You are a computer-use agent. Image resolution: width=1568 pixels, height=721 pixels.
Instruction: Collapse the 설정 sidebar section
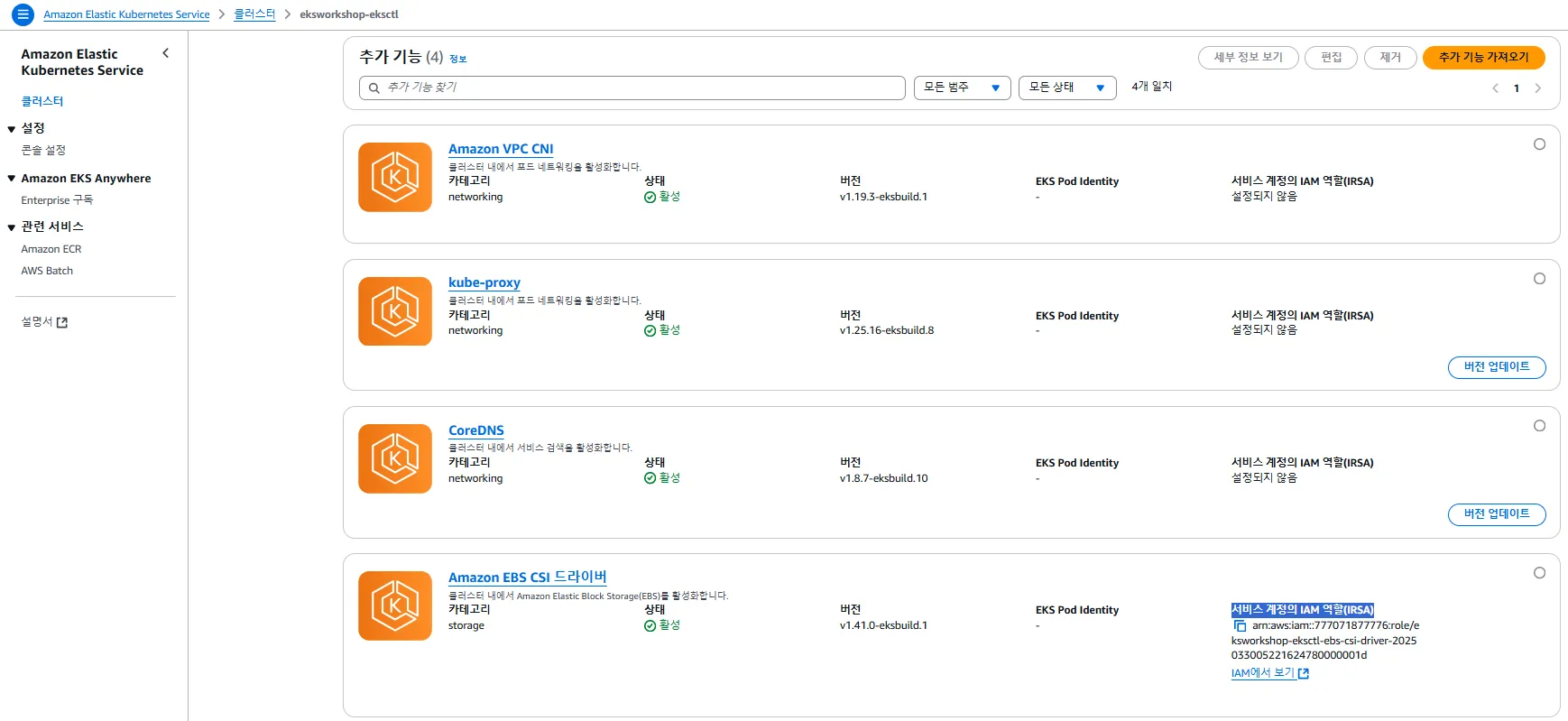[x=12, y=129]
